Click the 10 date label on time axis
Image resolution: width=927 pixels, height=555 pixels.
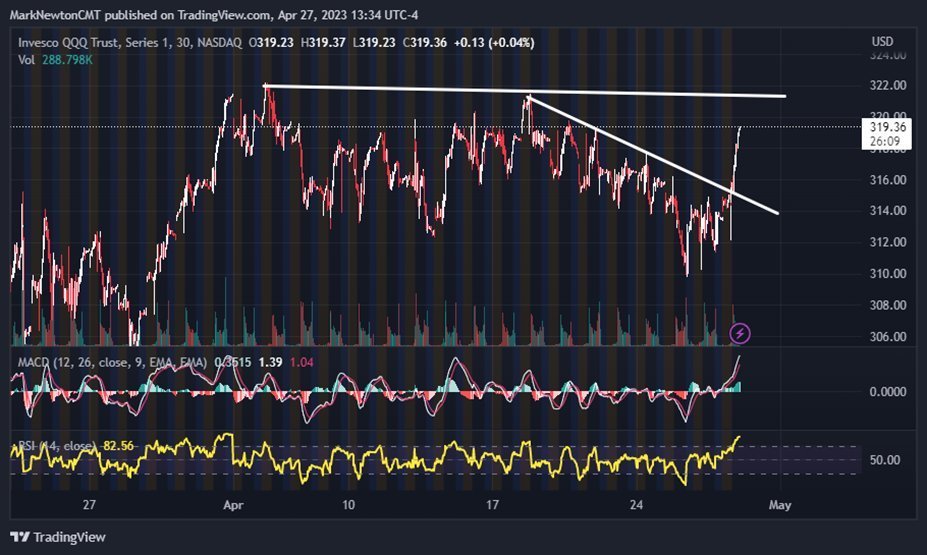[x=349, y=505]
